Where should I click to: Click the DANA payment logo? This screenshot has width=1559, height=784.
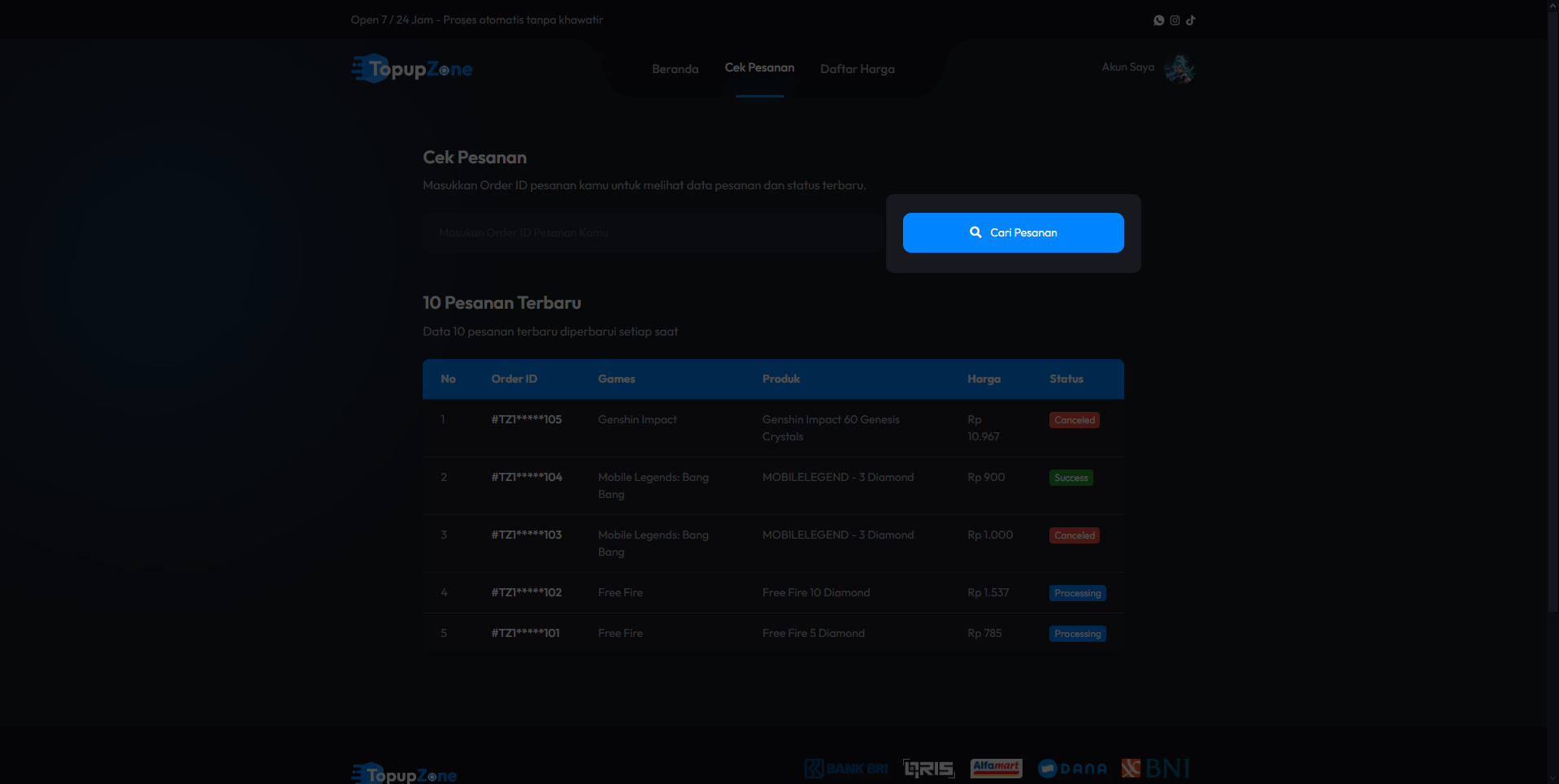point(1072,769)
